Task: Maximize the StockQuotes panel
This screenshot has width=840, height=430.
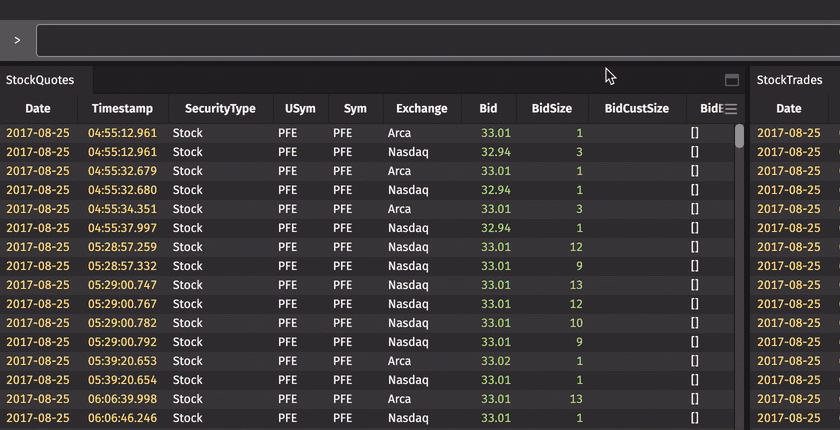Action: pos(731,80)
